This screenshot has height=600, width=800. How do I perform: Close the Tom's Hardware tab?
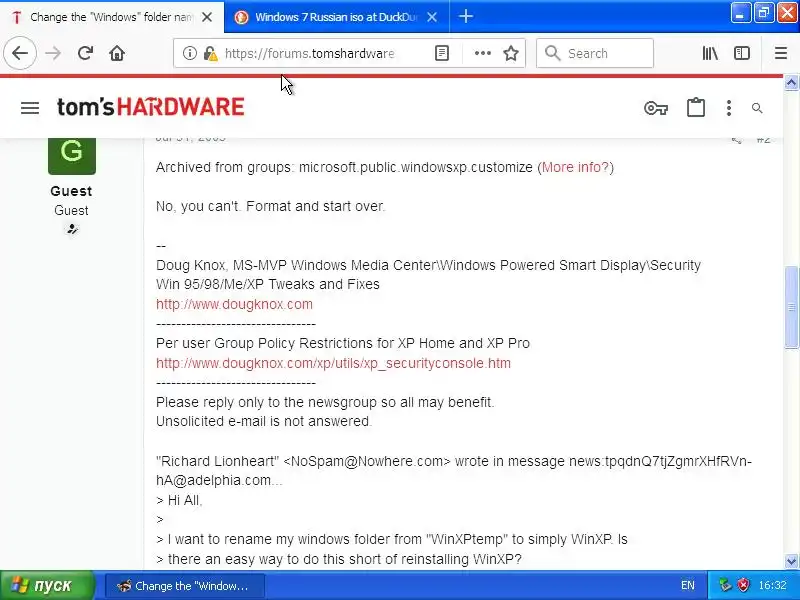click(207, 17)
